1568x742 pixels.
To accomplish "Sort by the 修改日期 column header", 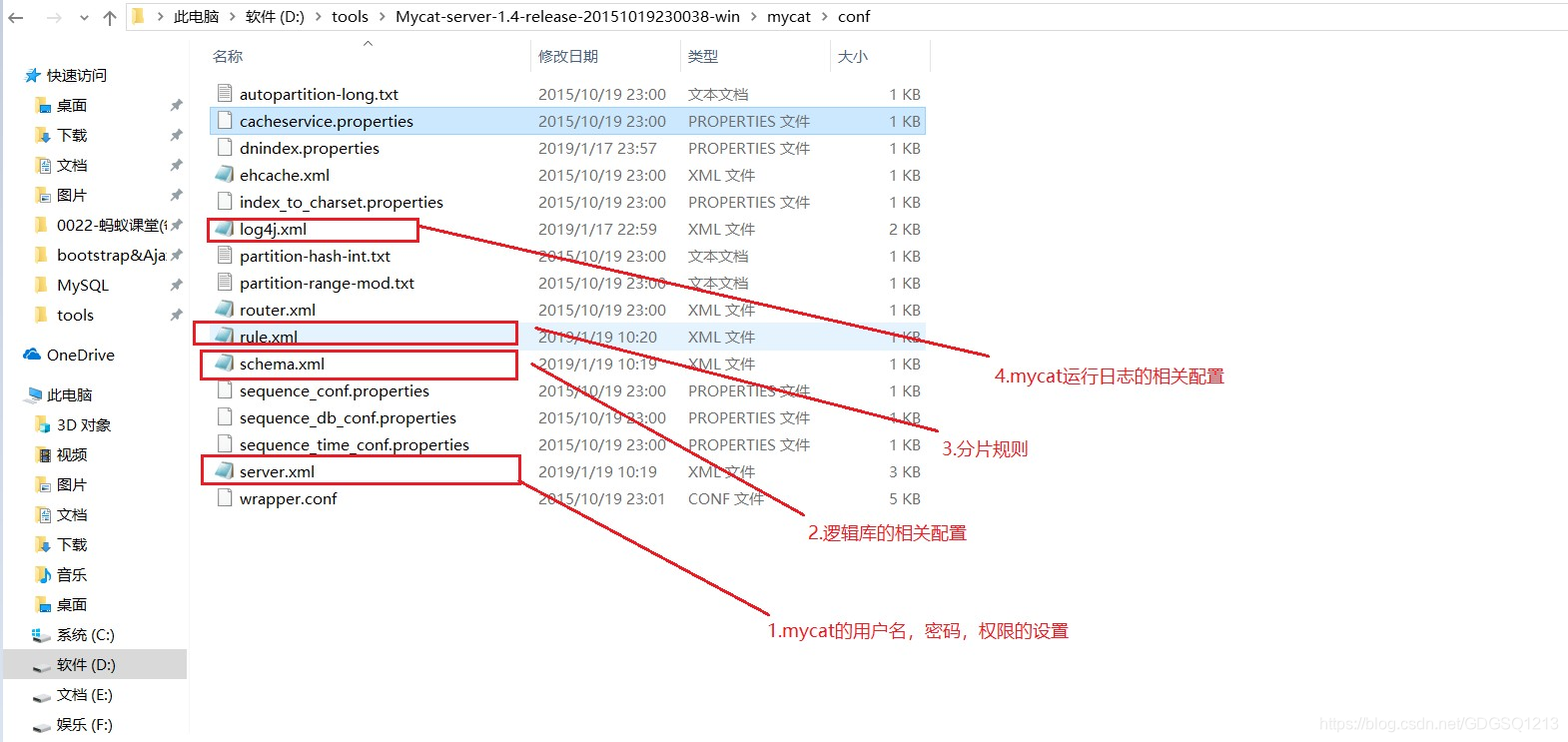I will (x=568, y=56).
